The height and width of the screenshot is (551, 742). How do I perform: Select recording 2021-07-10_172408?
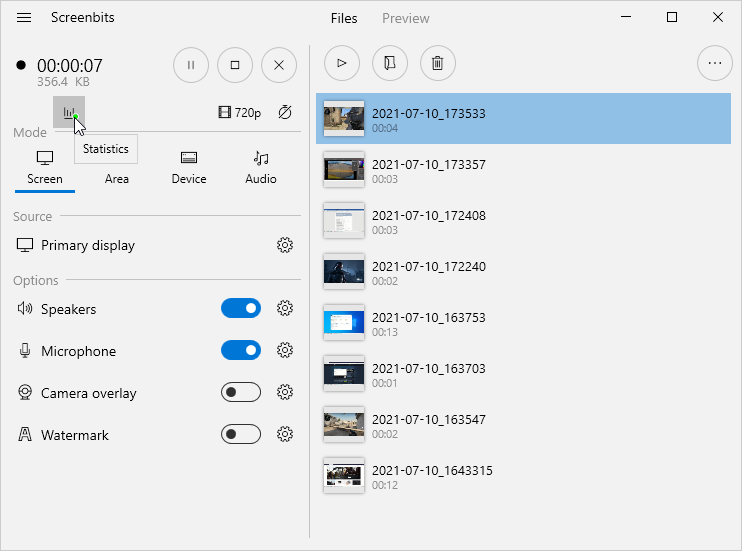point(523,221)
